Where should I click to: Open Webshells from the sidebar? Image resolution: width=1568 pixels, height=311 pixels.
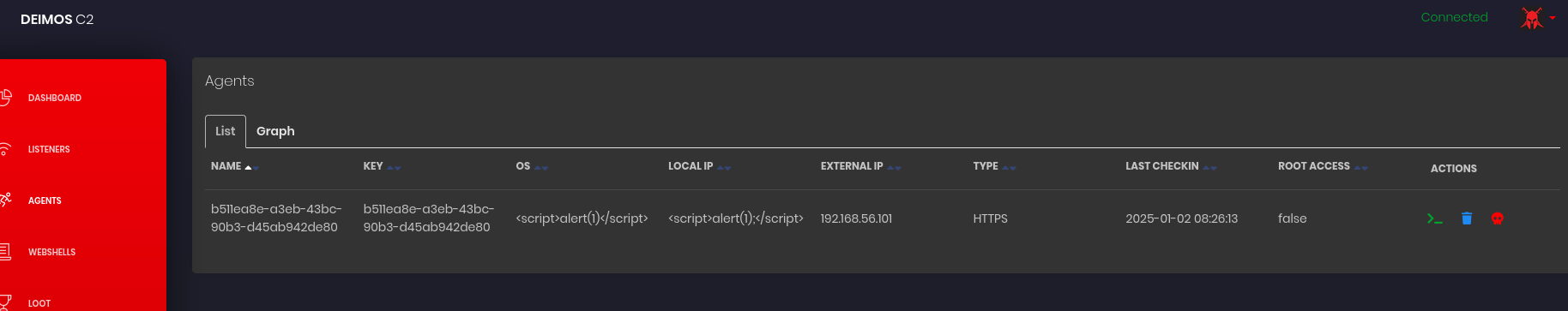click(x=51, y=252)
